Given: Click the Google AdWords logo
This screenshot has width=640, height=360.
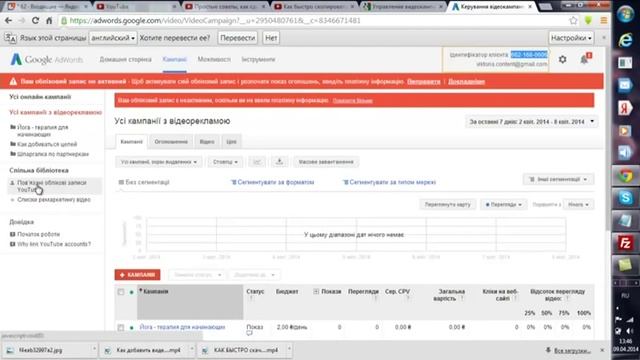Looking at the screenshot, I should [47, 60].
